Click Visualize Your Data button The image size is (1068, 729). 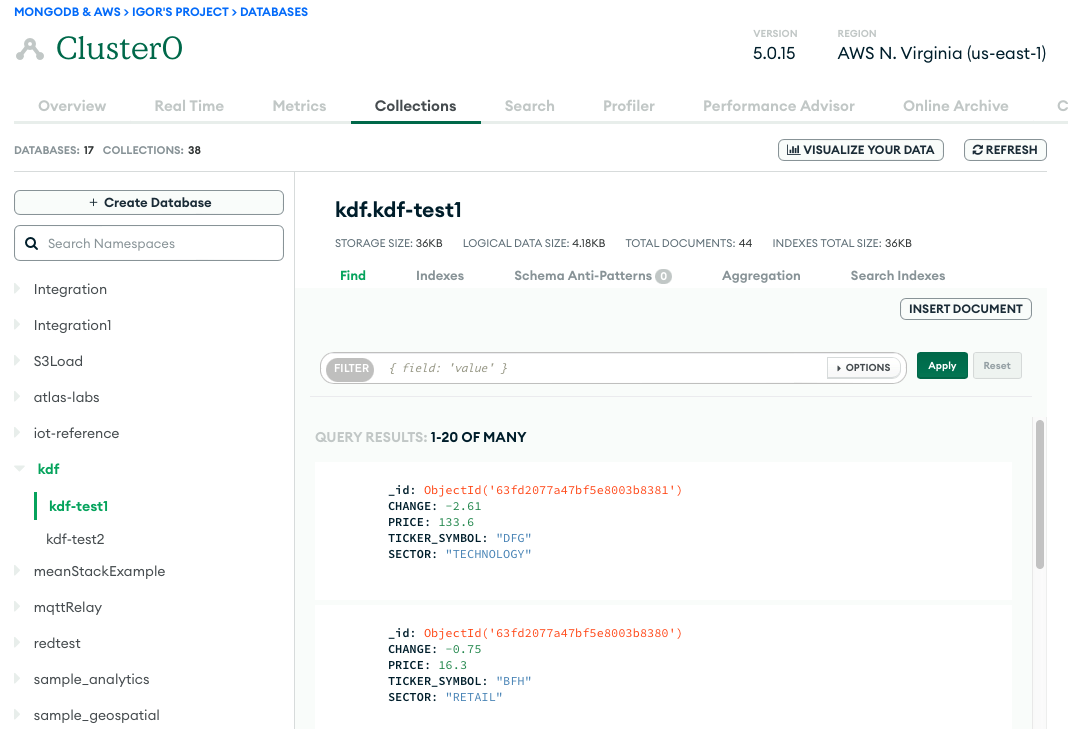pyautogui.click(x=861, y=150)
